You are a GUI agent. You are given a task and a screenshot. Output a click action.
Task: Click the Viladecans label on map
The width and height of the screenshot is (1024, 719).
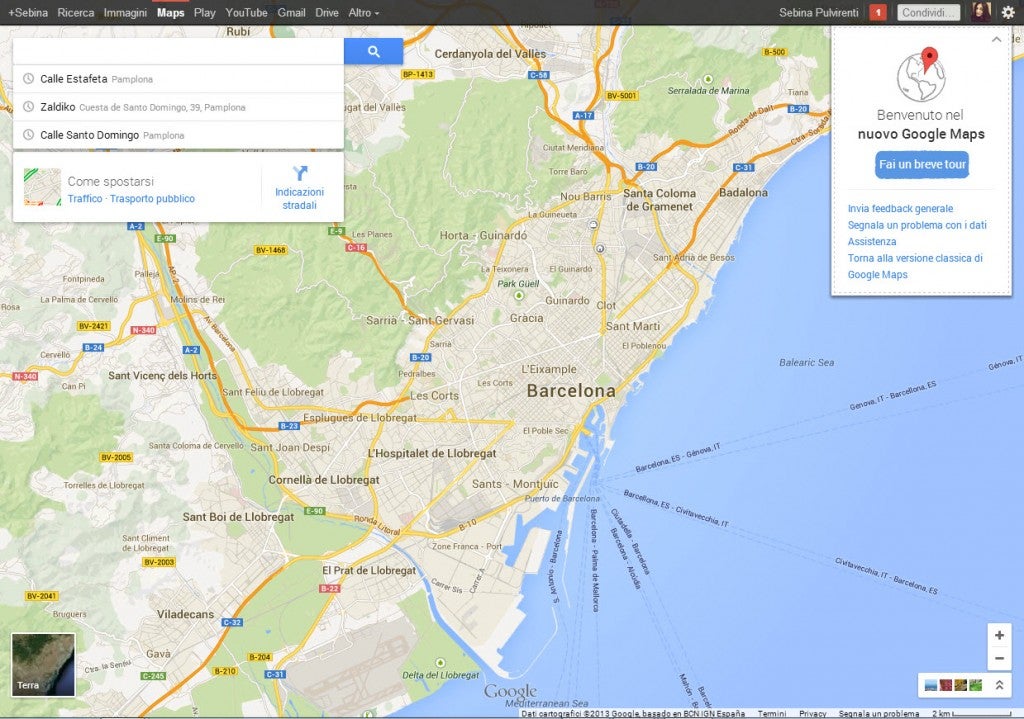pos(185,614)
